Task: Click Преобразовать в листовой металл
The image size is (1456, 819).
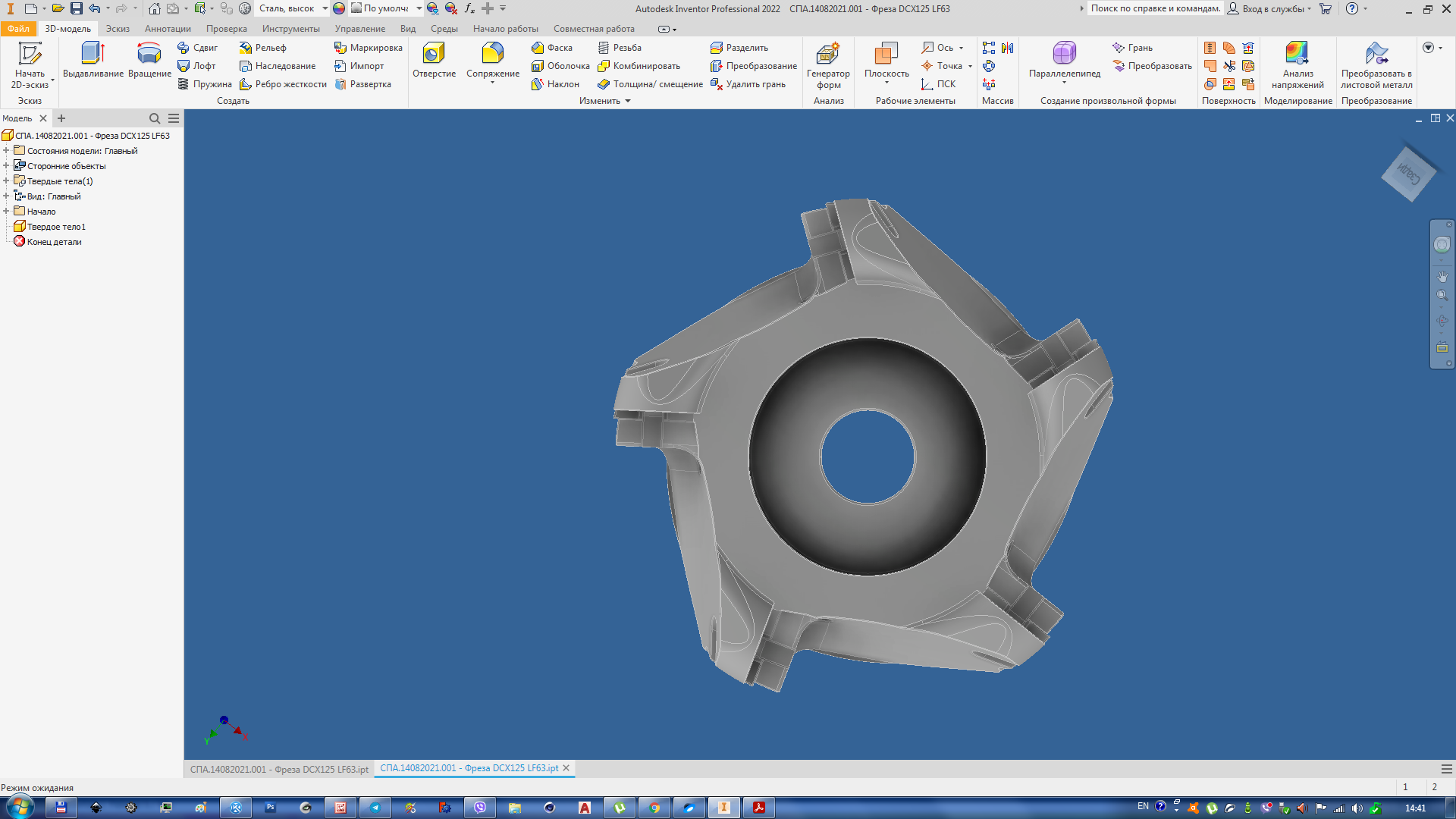Action: tap(1376, 65)
